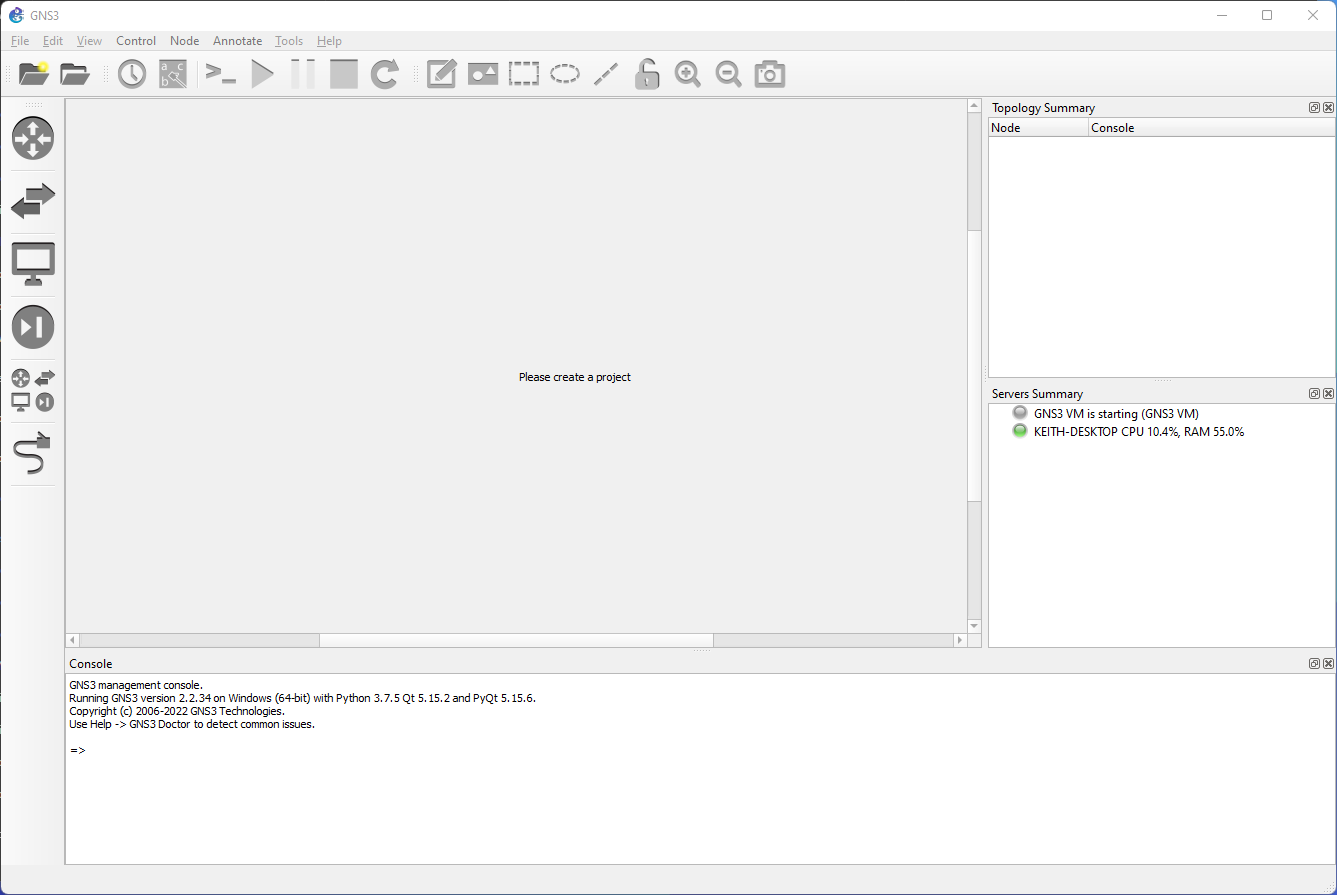Toggle the lock for all items
Viewport: 1337px width, 895px height.
pos(646,73)
